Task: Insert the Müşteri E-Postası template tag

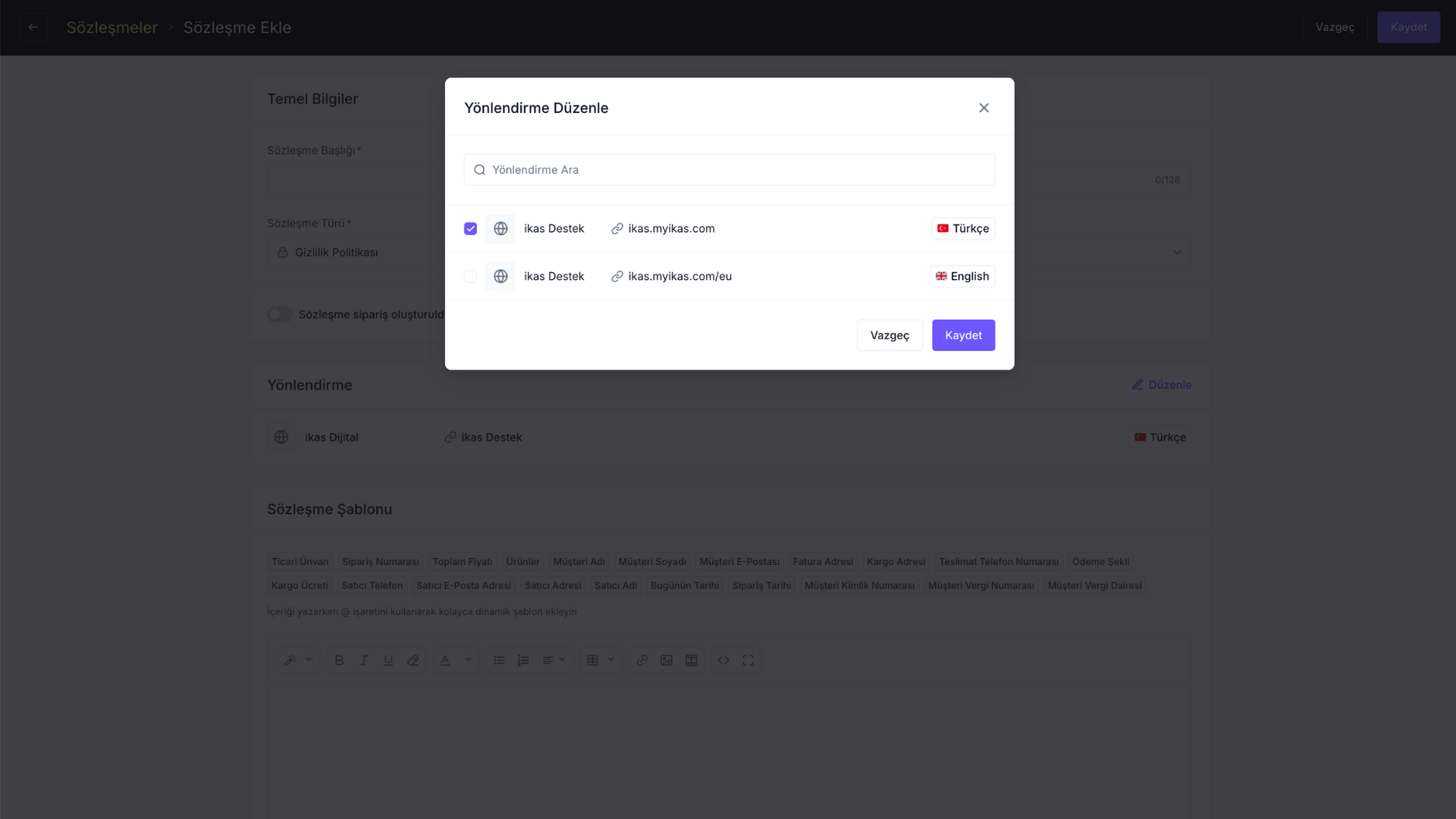Action: click(739, 562)
